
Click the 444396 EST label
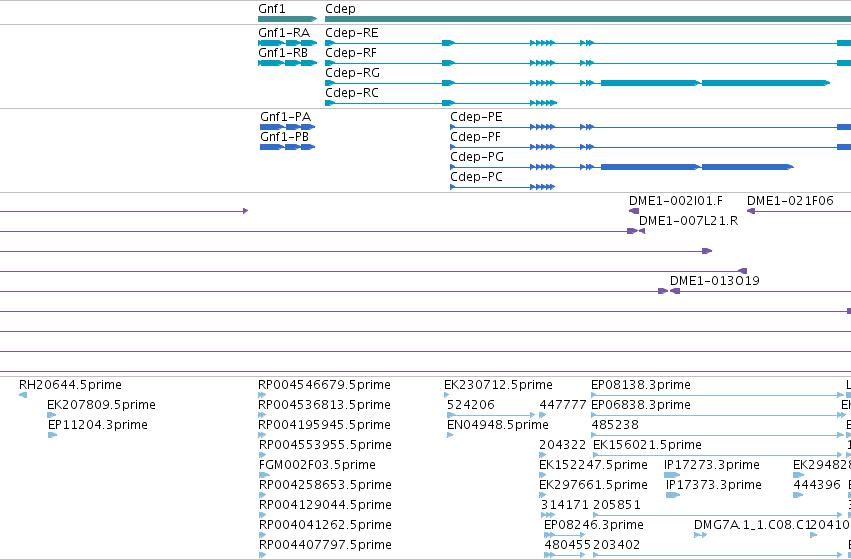pyautogui.click(x=817, y=485)
